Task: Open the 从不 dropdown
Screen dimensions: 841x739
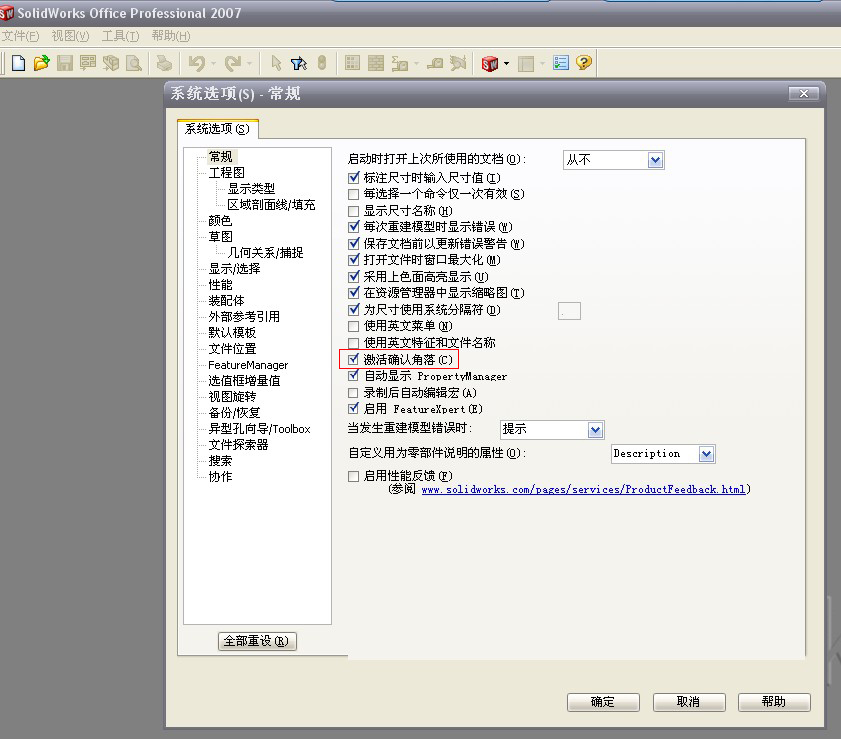Action: (655, 159)
